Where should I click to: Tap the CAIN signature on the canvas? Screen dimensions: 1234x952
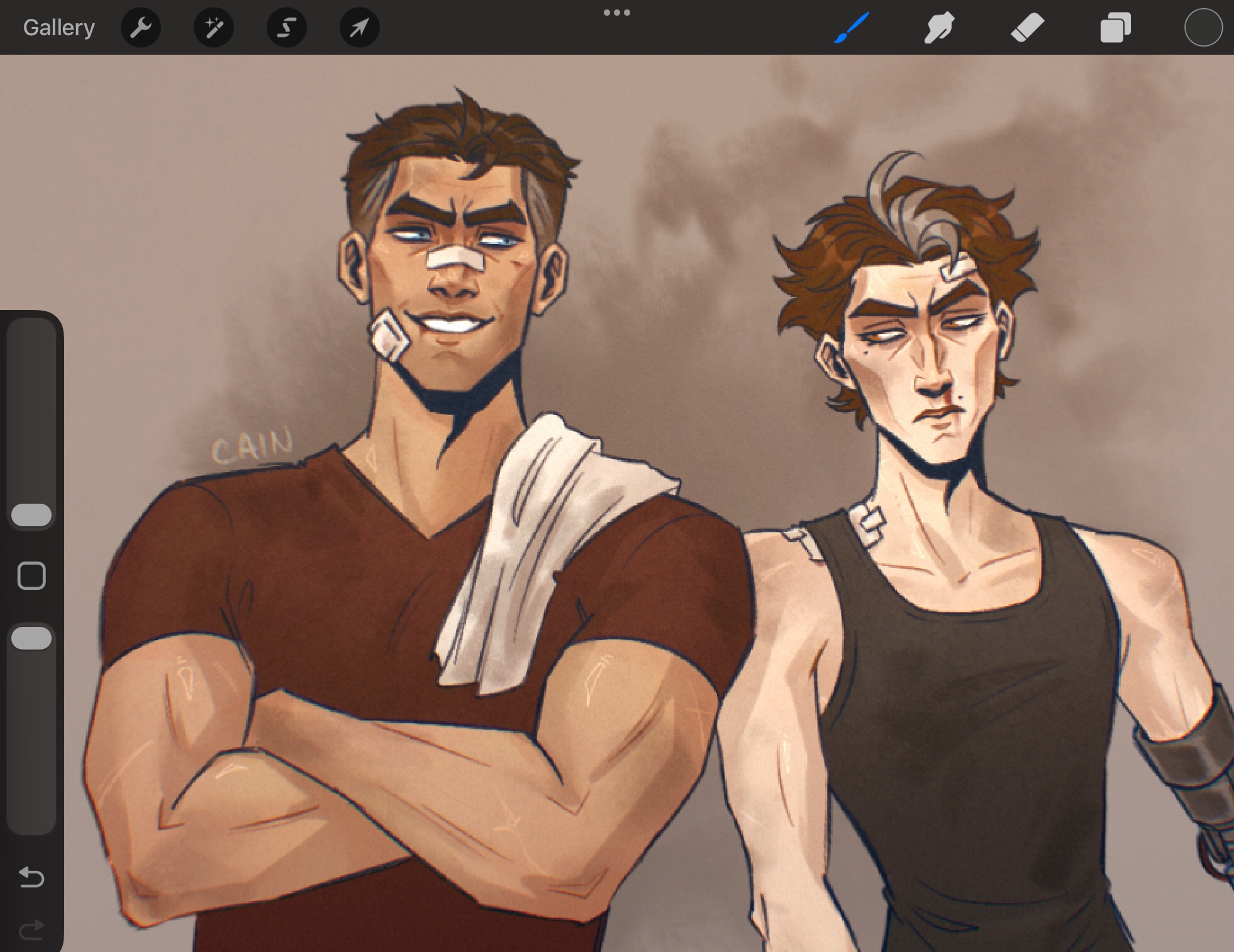(x=253, y=445)
